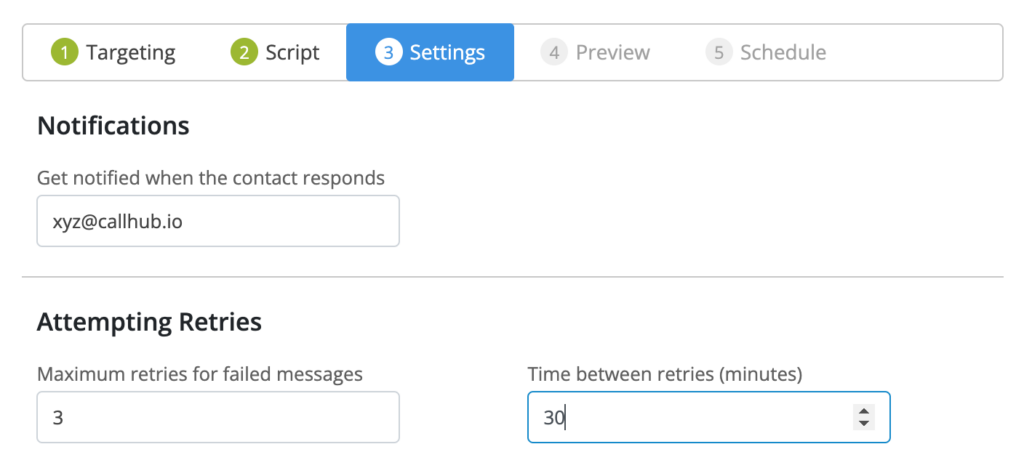Click the grey step 4 circle icon
The width and height of the screenshot is (1024, 468).
[554, 52]
